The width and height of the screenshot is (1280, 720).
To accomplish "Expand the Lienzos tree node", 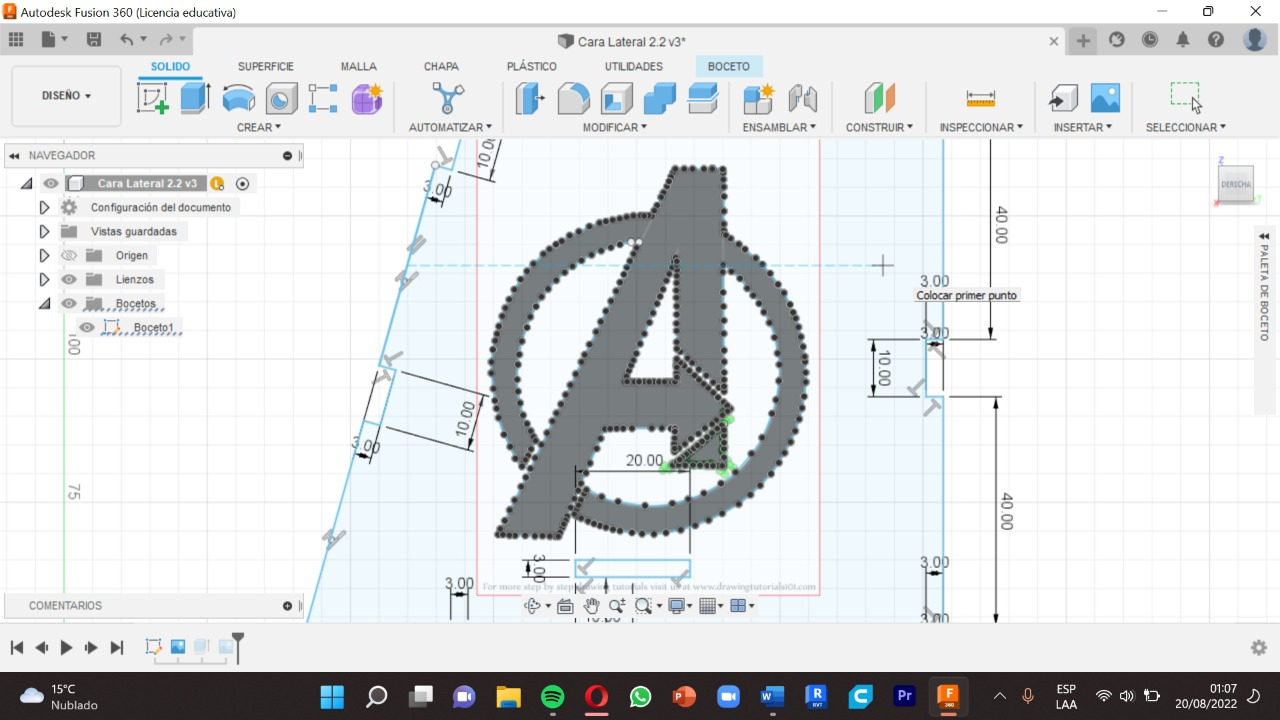I will coord(44,280).
